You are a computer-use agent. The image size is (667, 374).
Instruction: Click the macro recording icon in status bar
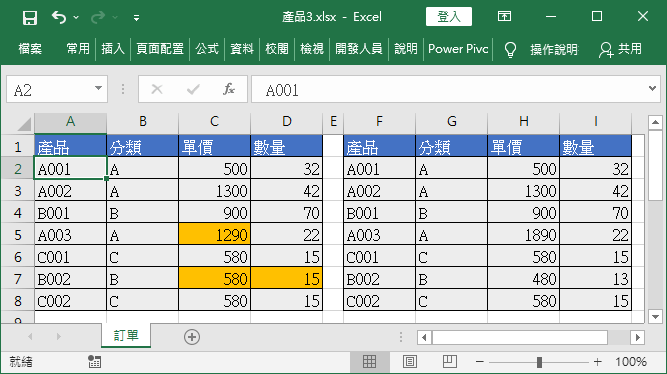(x=94, y=362)
